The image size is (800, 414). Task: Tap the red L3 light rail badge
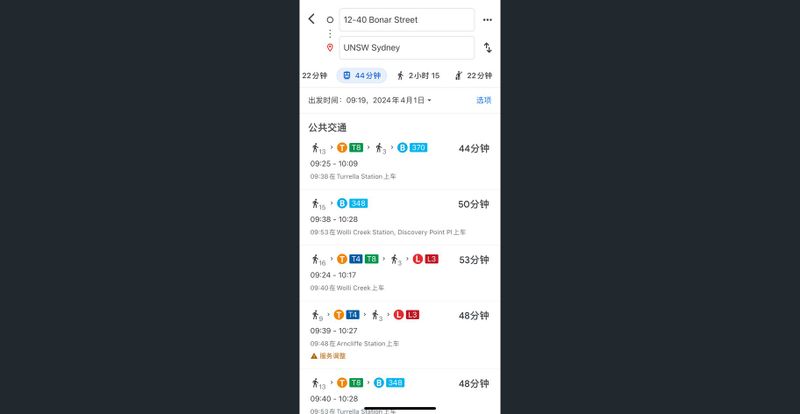(x=431, y=259)
